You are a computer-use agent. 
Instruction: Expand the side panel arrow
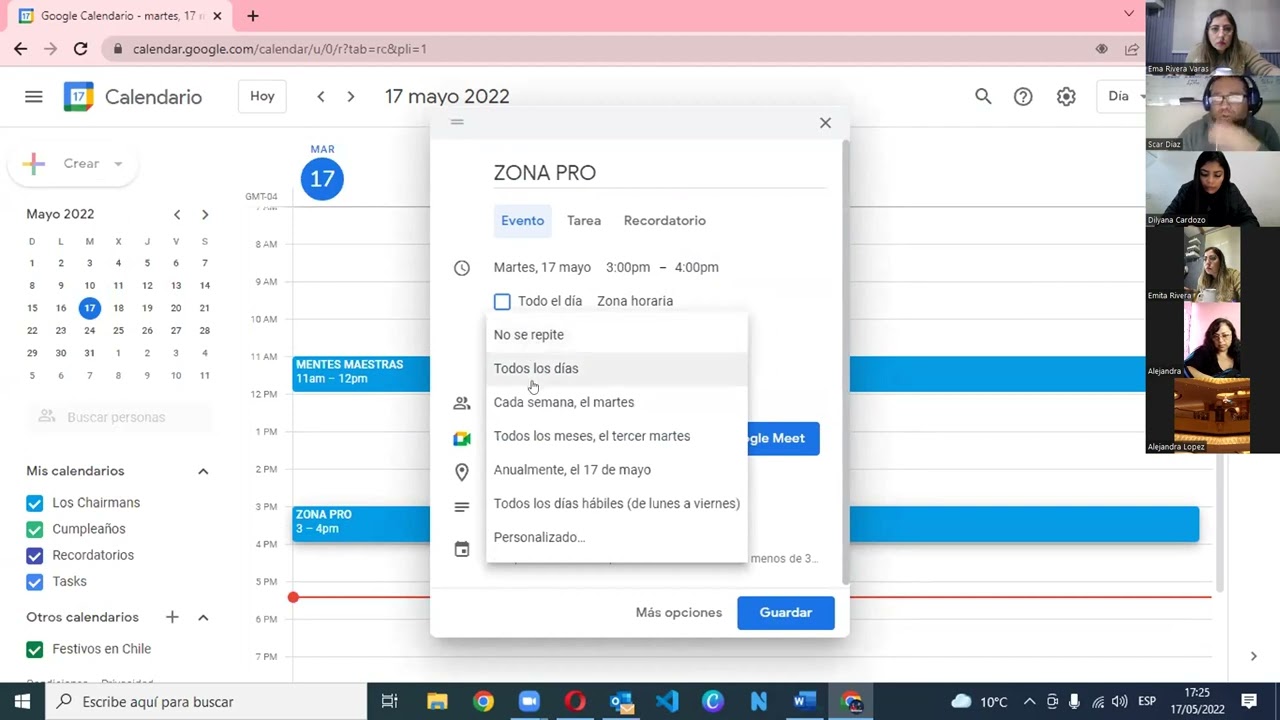click(1253, 656)
